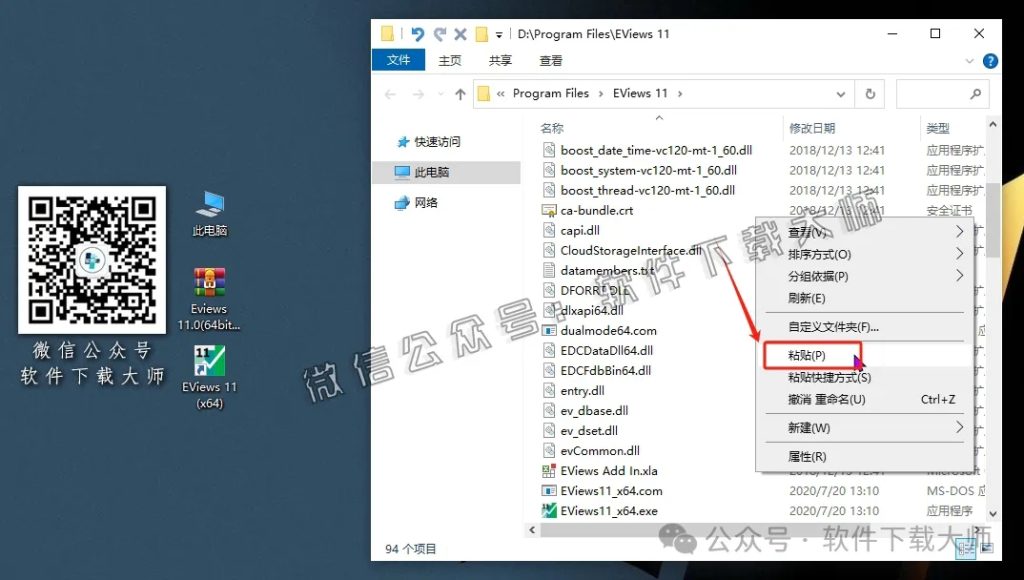Click the Redo icon in the quick access toolbar
1024x580 pixels.
[x=440, y=33]
